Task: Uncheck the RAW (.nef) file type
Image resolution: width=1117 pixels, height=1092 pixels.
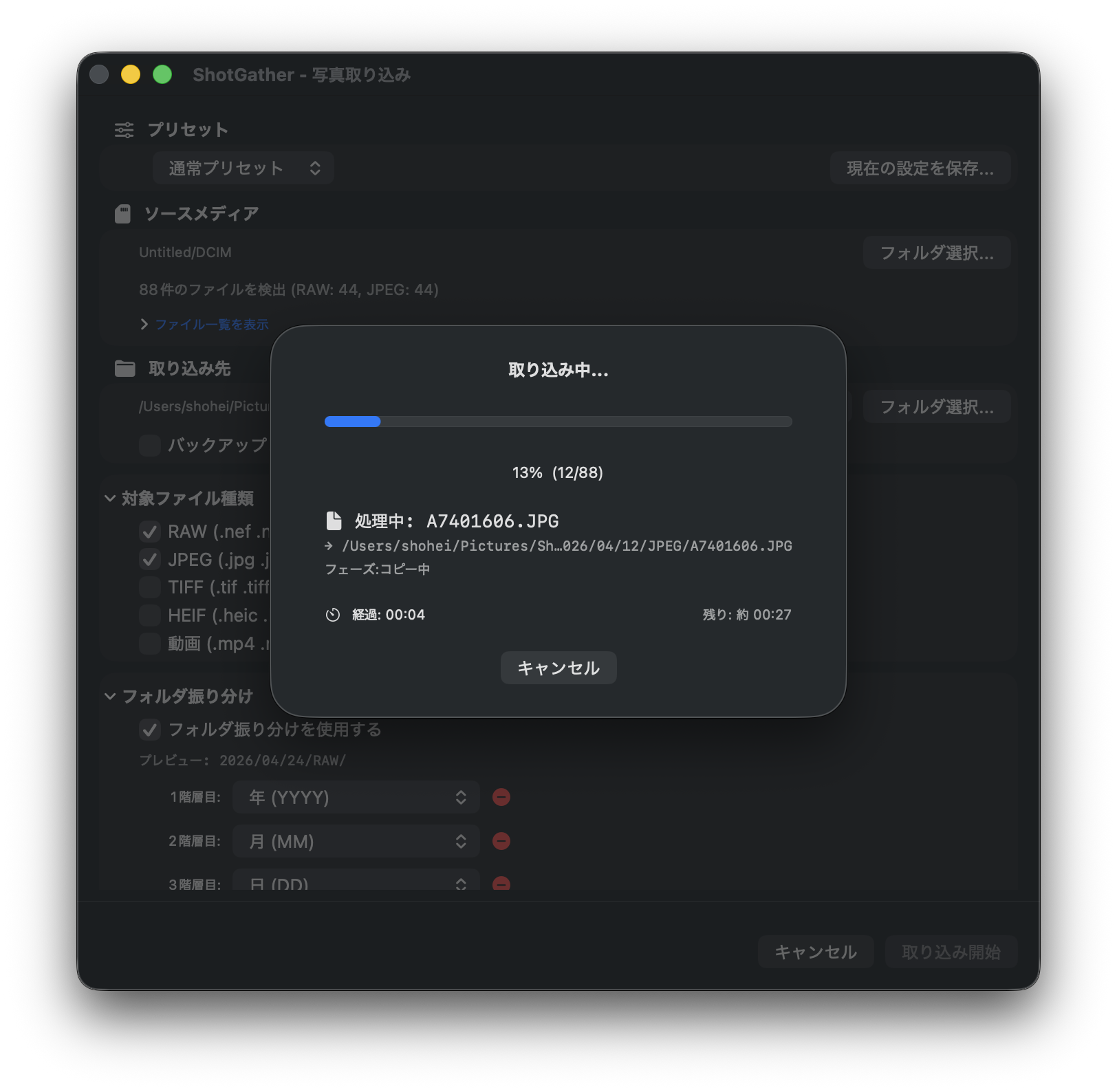Action: tap(150, 532)
